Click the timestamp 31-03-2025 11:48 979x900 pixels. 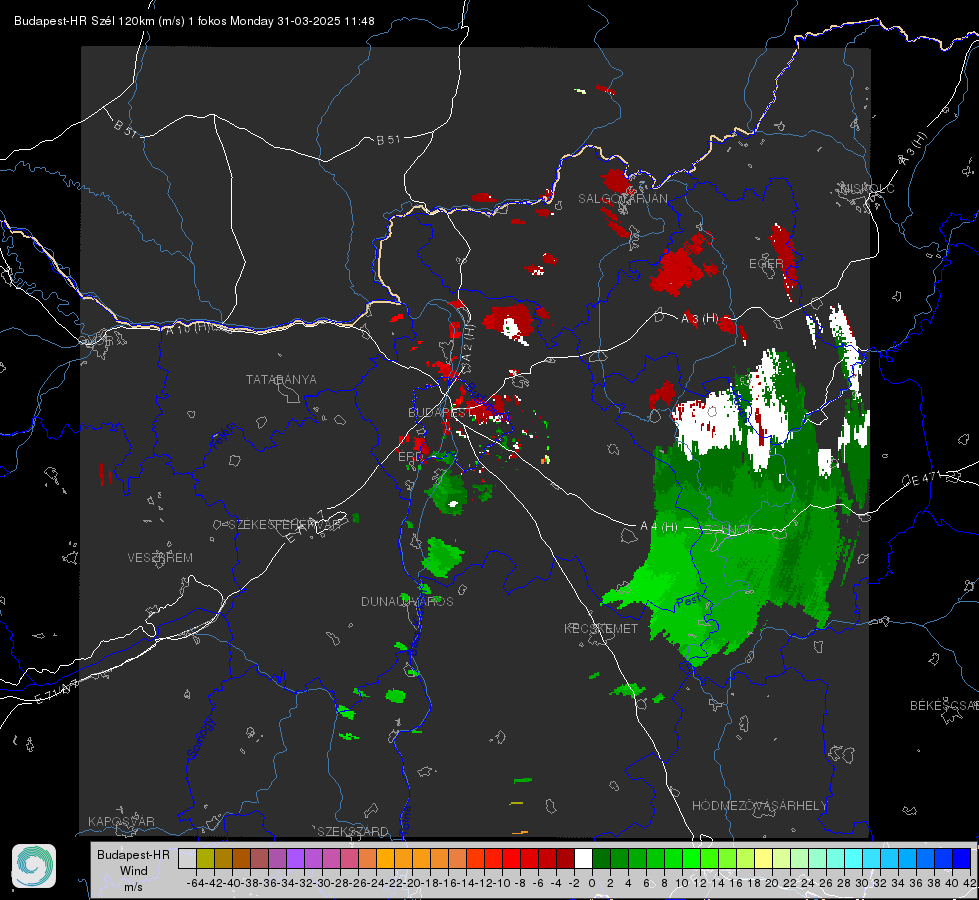pyautogui.click(x=326, y=21)
